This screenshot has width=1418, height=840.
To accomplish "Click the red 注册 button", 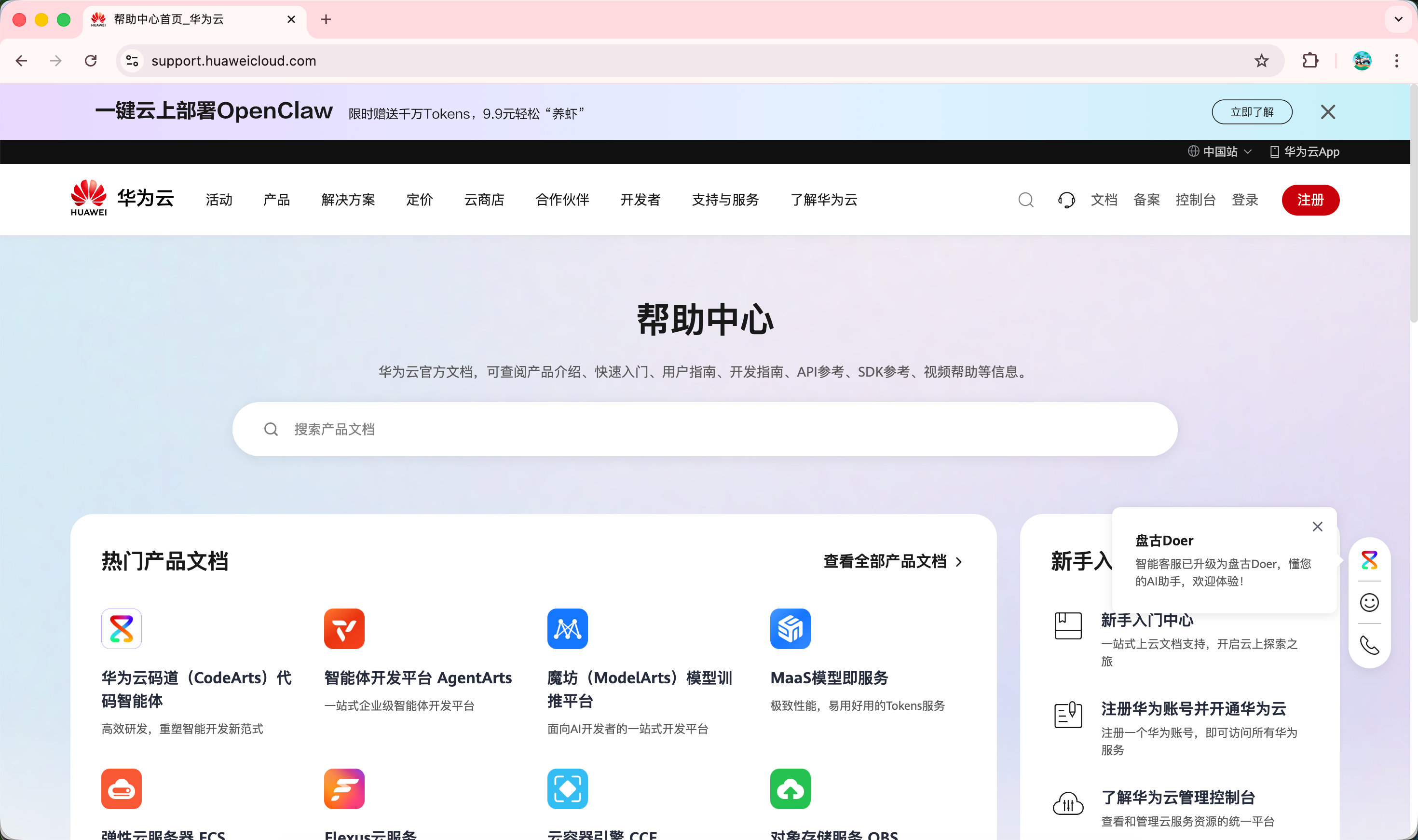I will [1310, 200].
